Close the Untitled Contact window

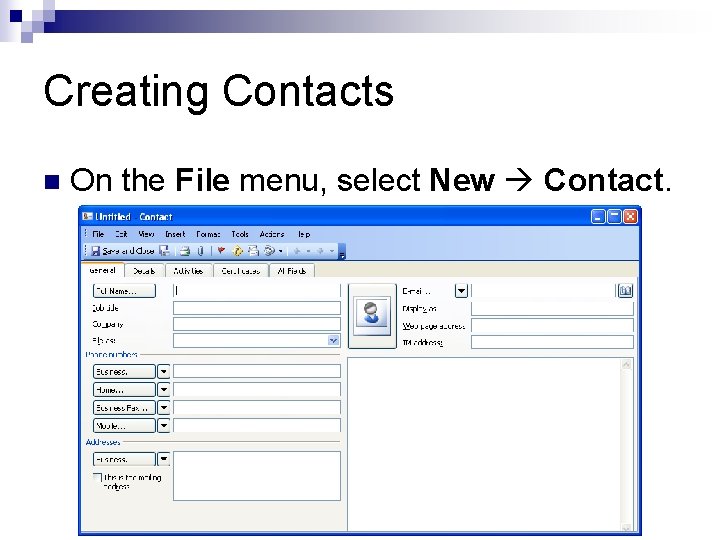tap(630, 216)
